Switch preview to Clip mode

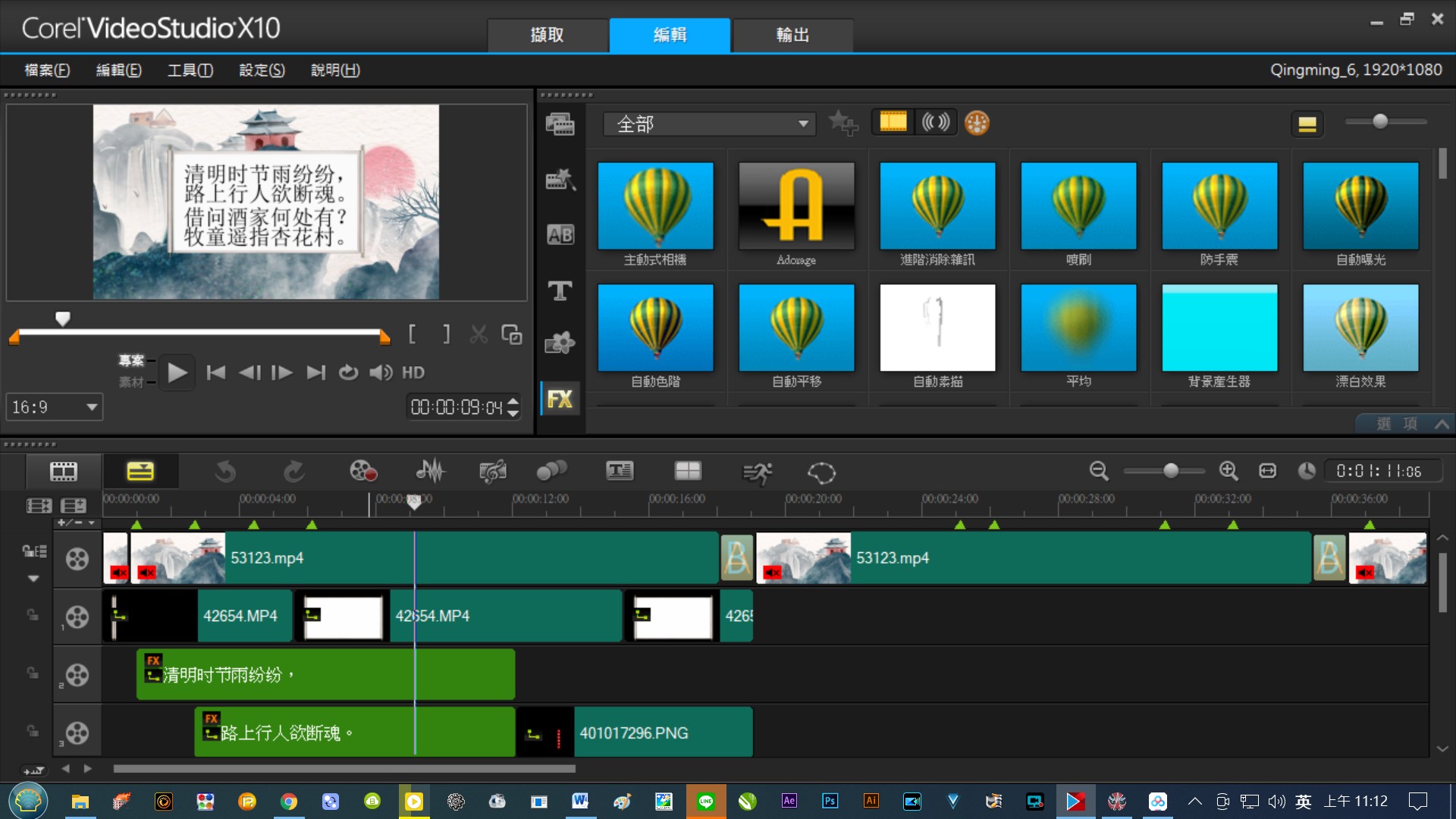click(131, 382)
